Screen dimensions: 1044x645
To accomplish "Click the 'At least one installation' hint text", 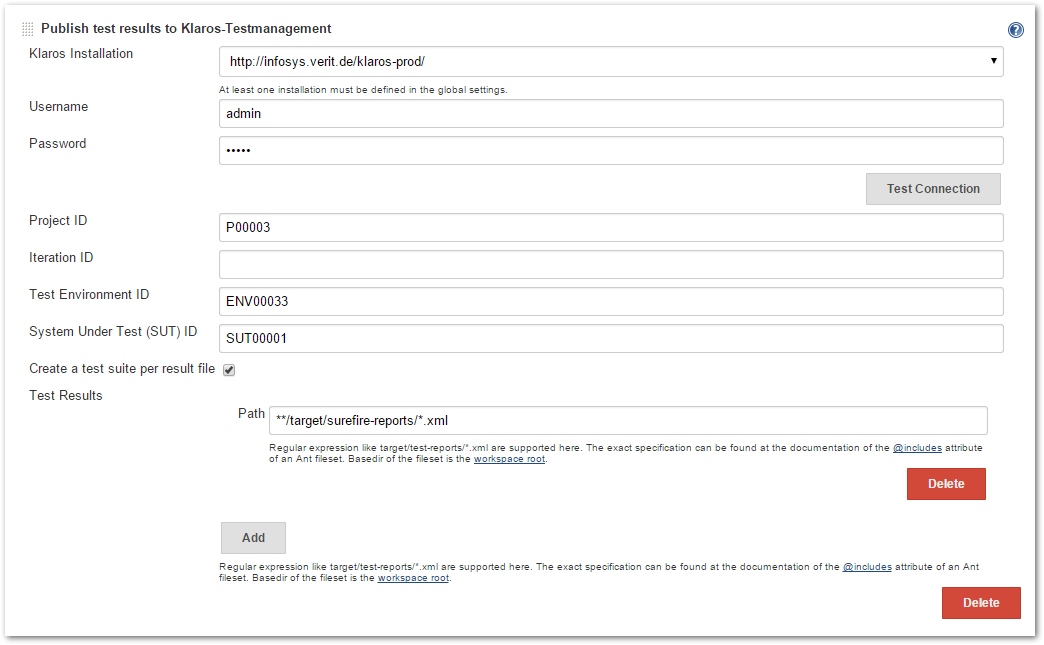I will (363, 90).
